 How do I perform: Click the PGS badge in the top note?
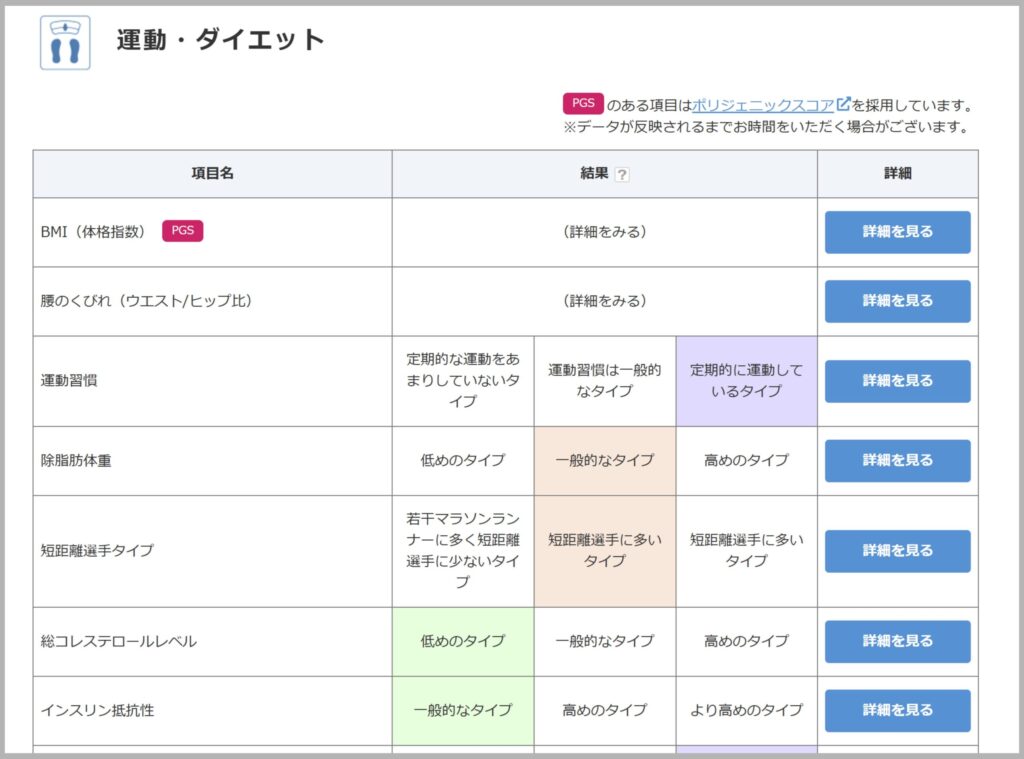pos(583,103)
